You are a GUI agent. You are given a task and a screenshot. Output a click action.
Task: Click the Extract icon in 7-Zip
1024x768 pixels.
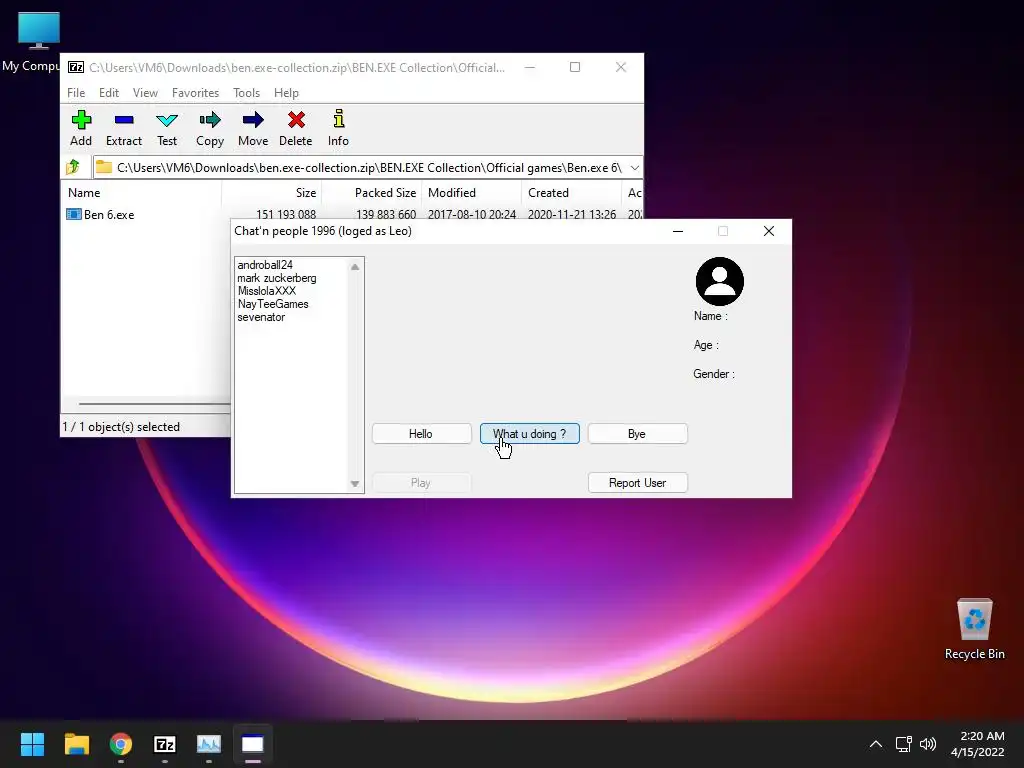(123, 120)
